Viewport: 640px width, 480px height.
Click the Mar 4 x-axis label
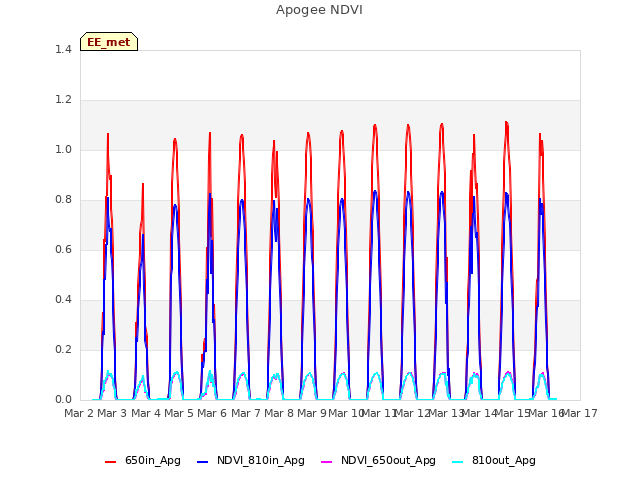click(x=146, y=413)
